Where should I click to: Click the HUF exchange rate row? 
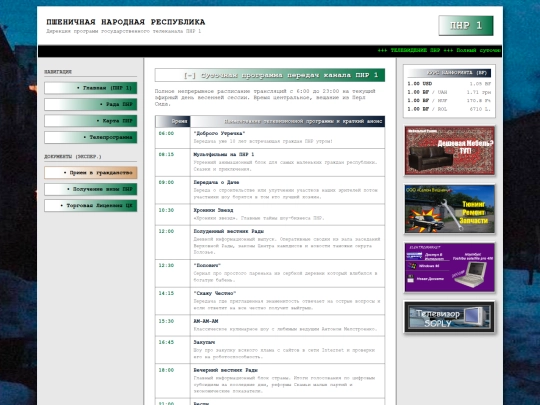449,101
